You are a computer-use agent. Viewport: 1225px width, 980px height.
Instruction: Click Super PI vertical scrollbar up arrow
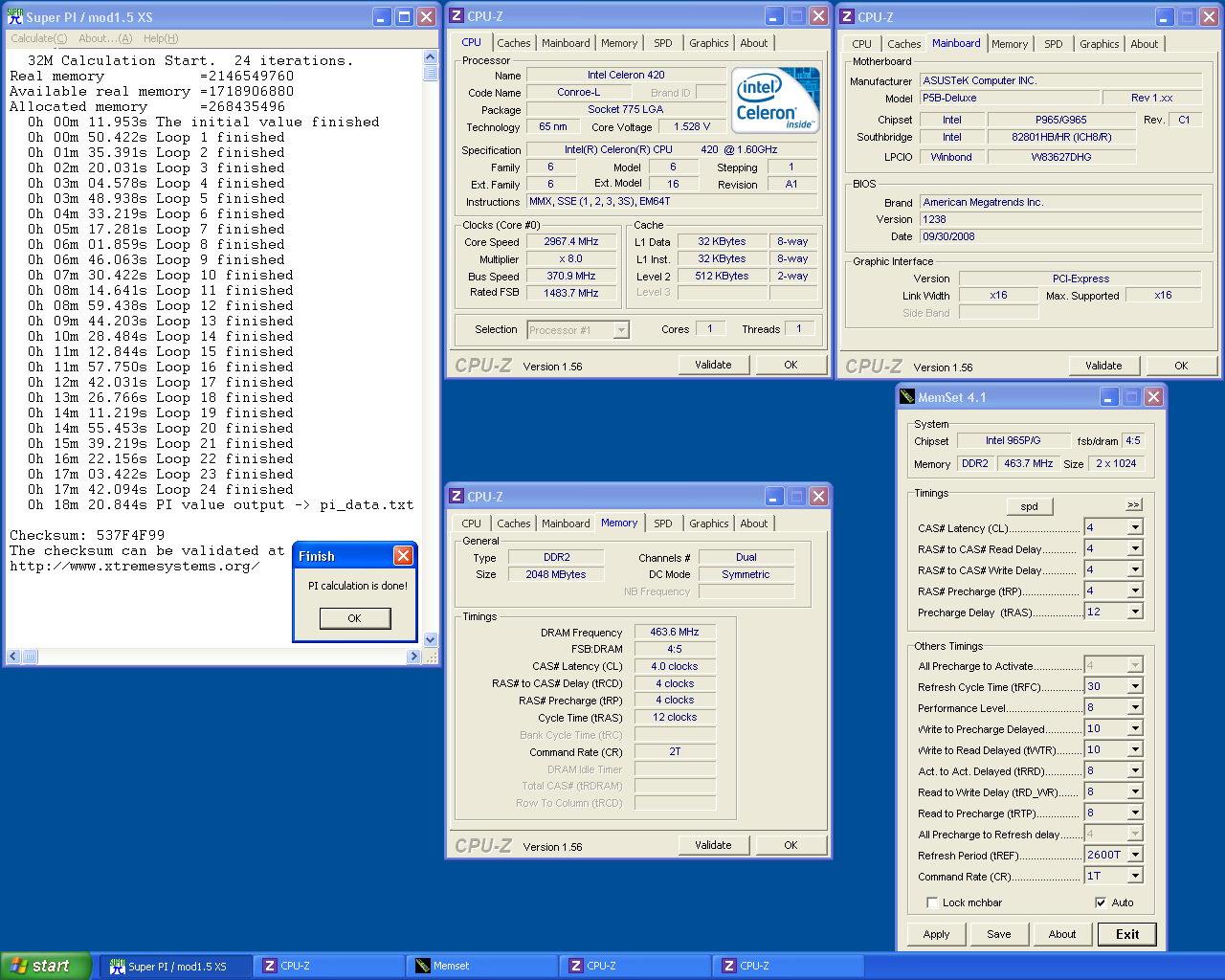pyautogui.click(x=431, y=57)
